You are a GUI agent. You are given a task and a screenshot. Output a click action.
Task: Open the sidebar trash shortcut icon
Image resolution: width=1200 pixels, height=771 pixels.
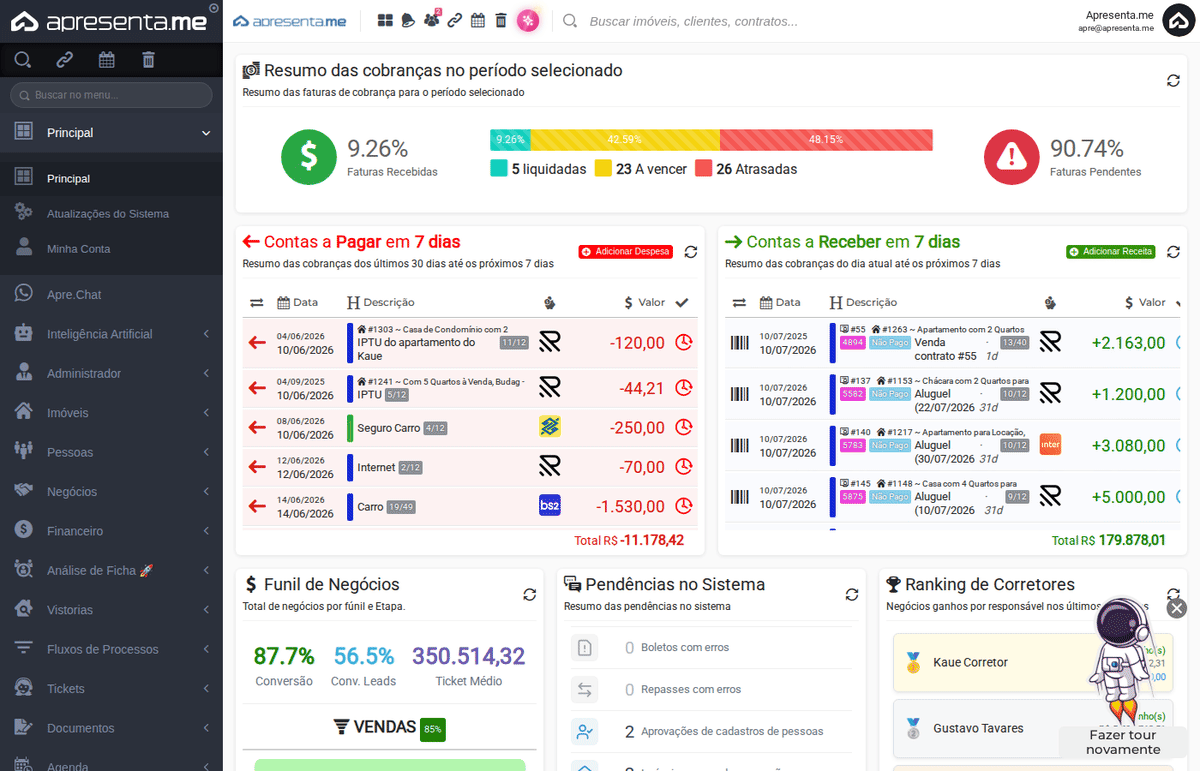(x=148, y=60)
